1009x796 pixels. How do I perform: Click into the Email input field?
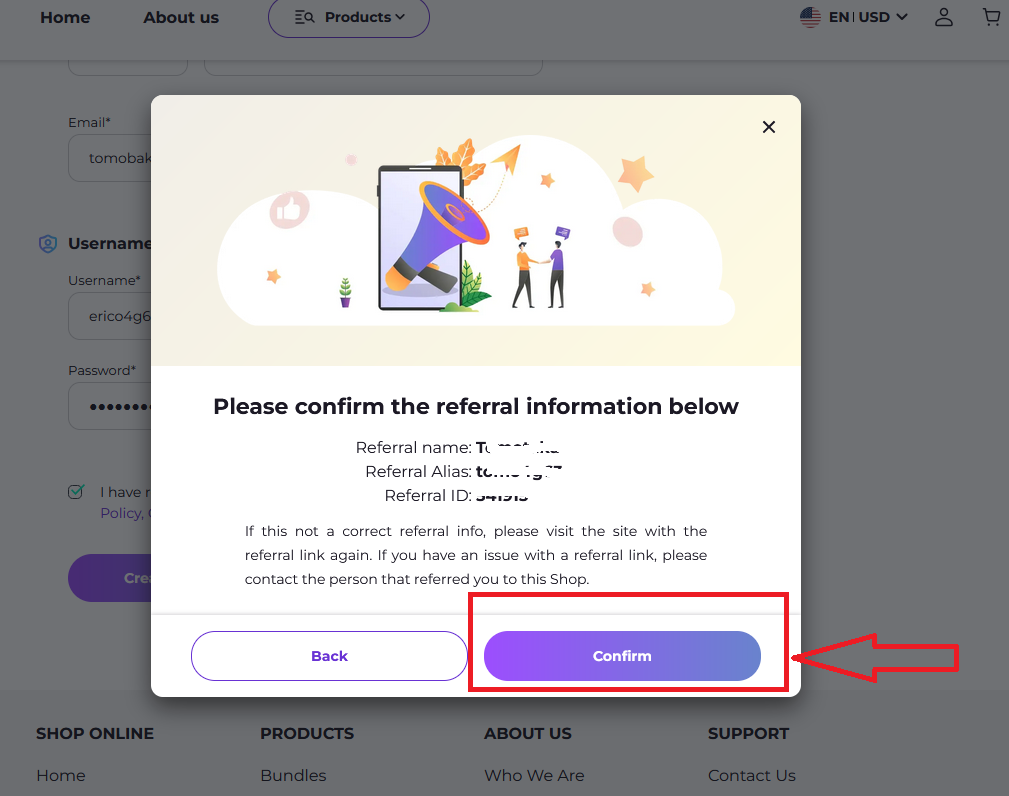(110, 158)
